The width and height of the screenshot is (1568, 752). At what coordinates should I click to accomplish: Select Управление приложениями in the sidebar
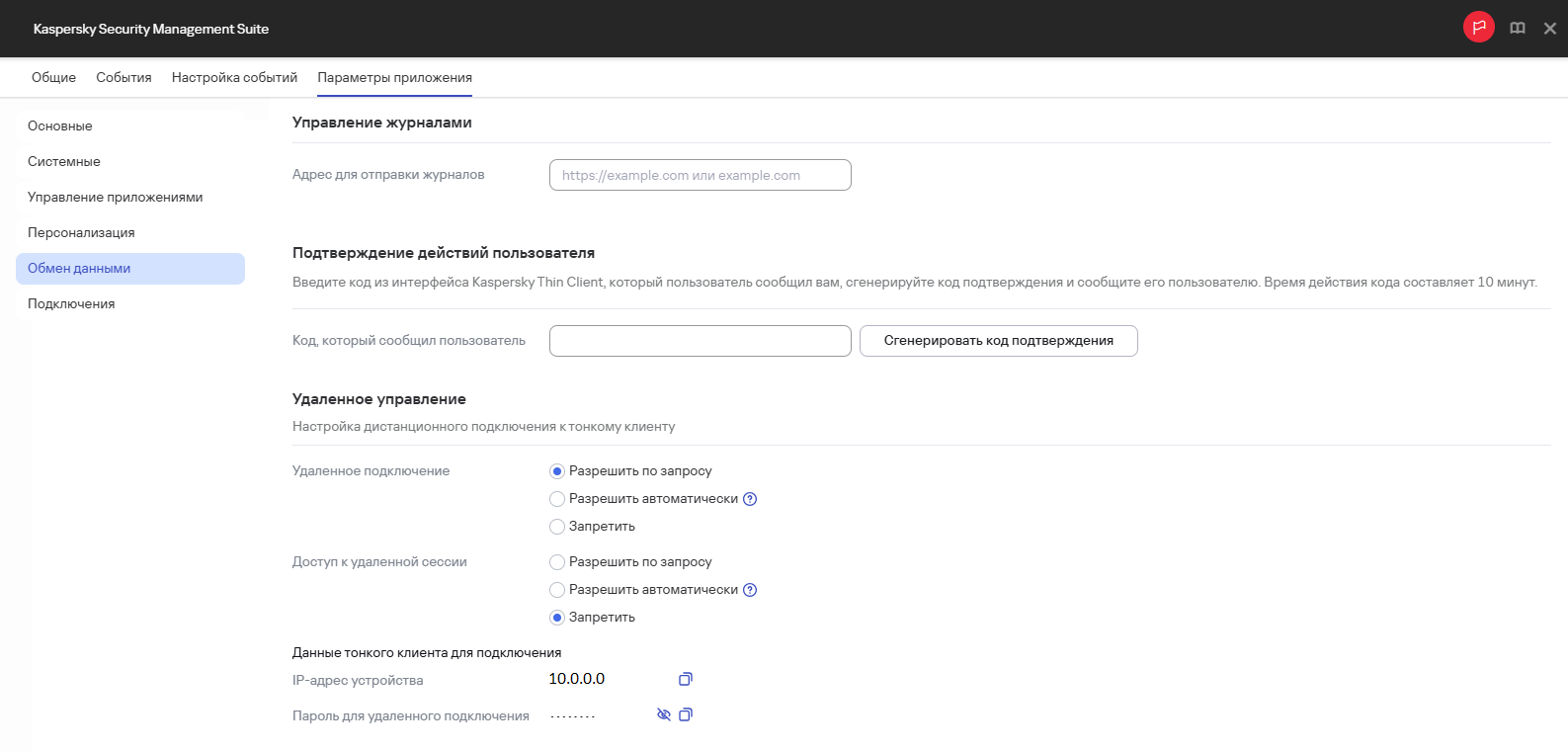115,197
